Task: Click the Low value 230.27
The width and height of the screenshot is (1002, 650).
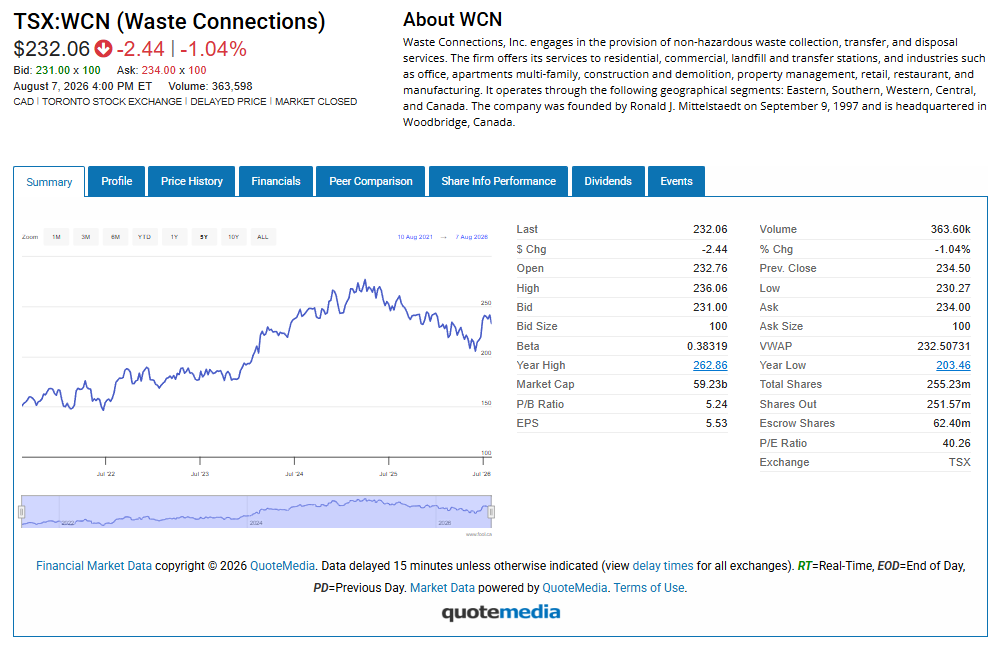Action: (x=953, y=289)
